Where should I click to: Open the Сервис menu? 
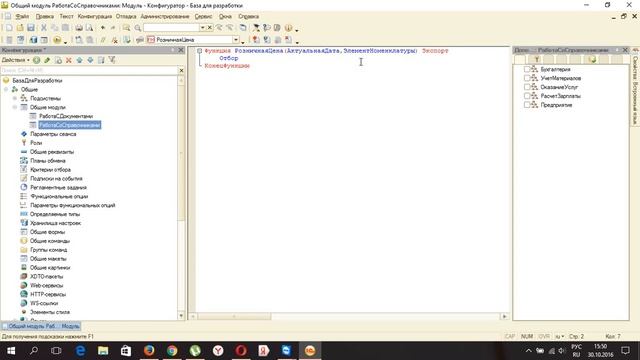[203, 16]
